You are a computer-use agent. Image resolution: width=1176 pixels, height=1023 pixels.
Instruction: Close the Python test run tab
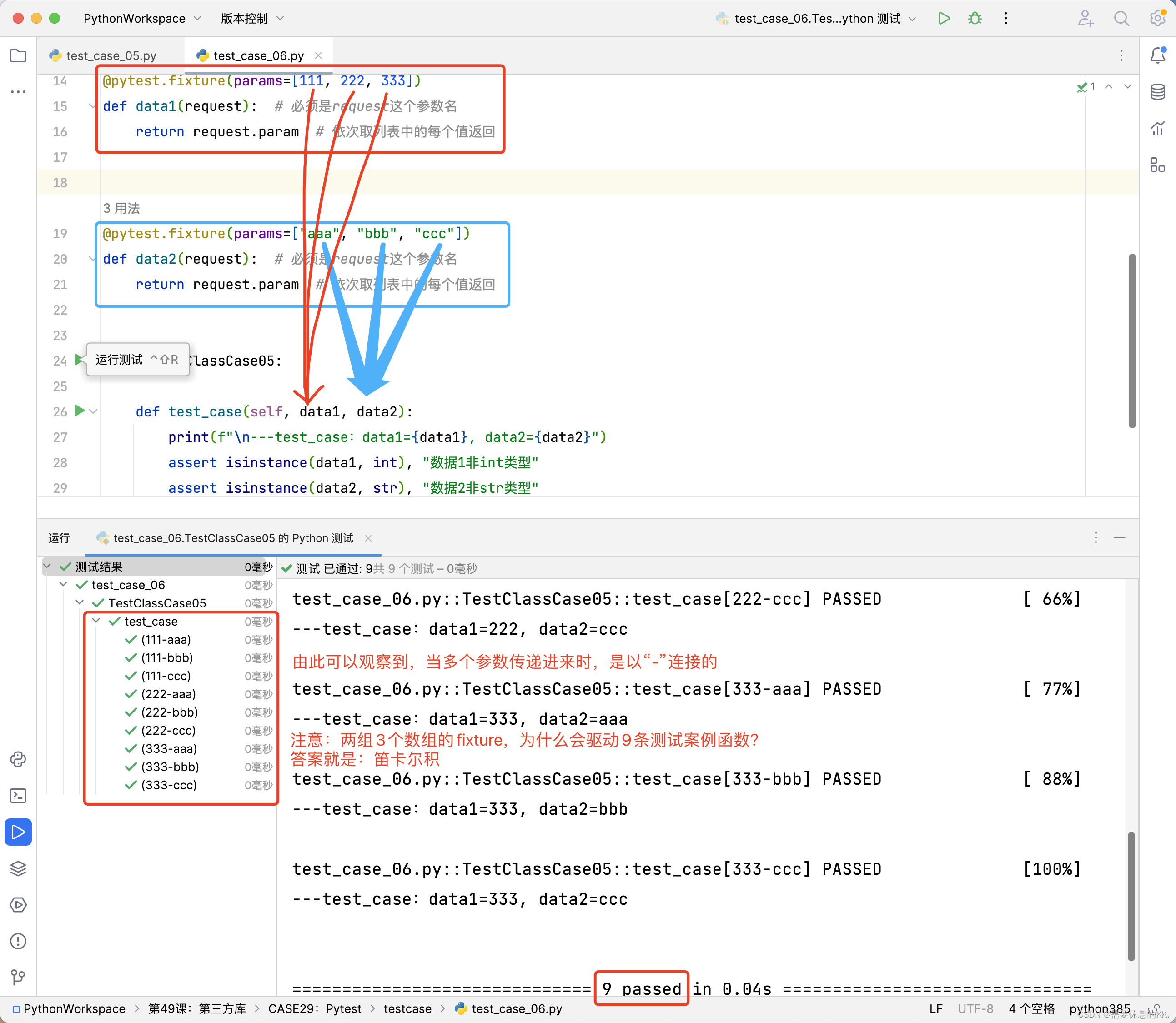pos(368,538)
